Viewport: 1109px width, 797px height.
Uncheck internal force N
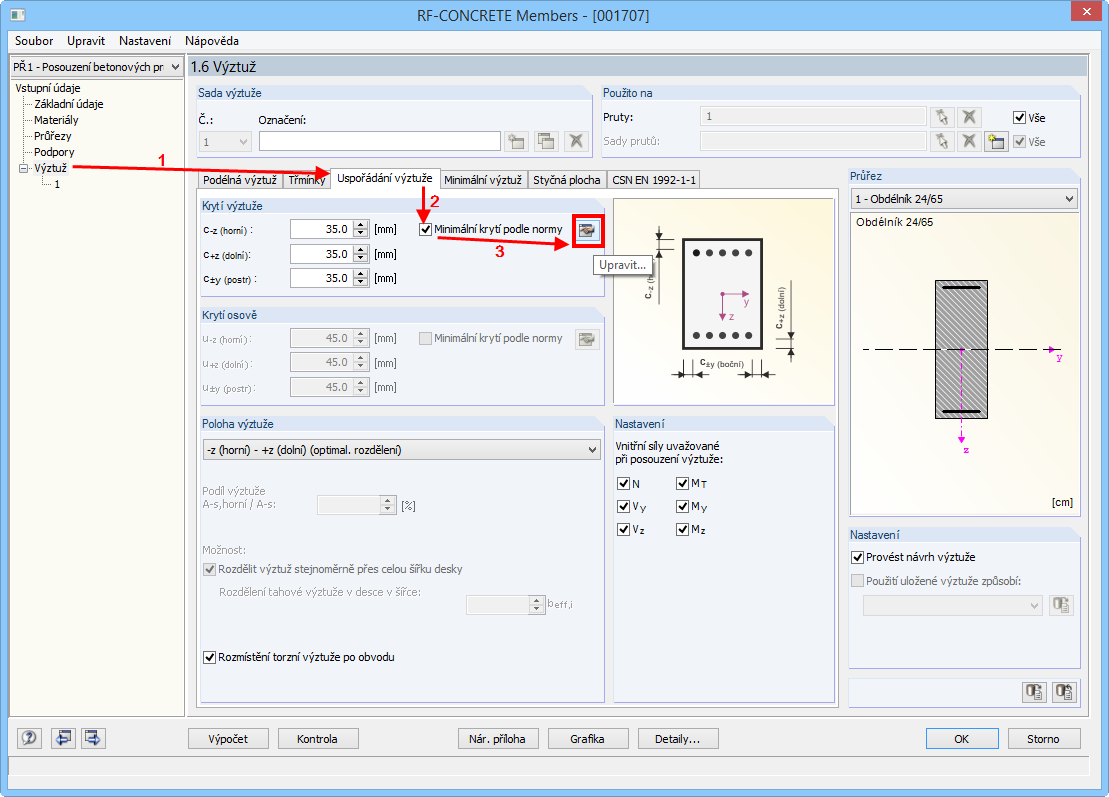(x=623, y=484)
